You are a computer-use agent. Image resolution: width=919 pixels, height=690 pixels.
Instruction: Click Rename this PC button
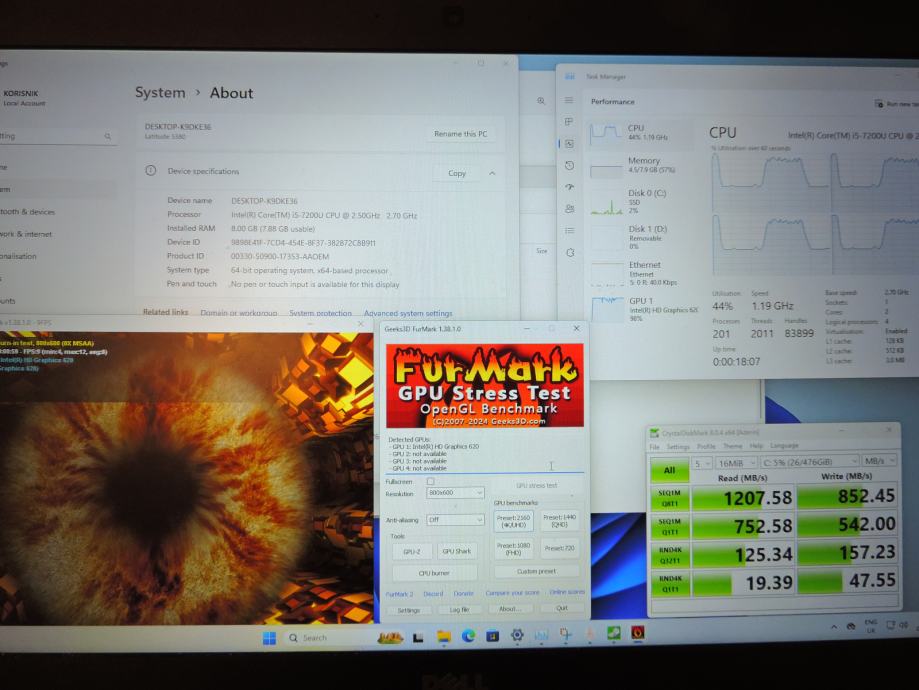click(460, 134)
